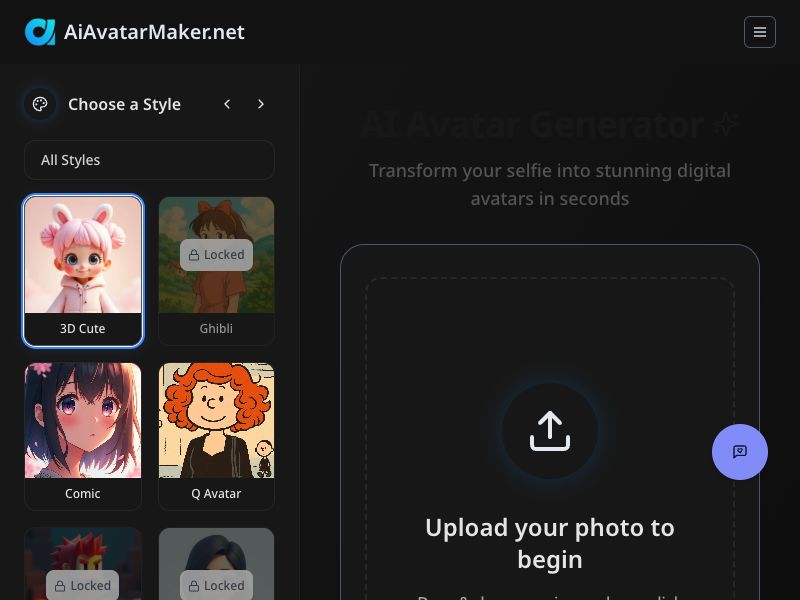Click the AiAvatarMaker logo icon
Viewport: 800px width, 600px height.
[x=39, y=31]
